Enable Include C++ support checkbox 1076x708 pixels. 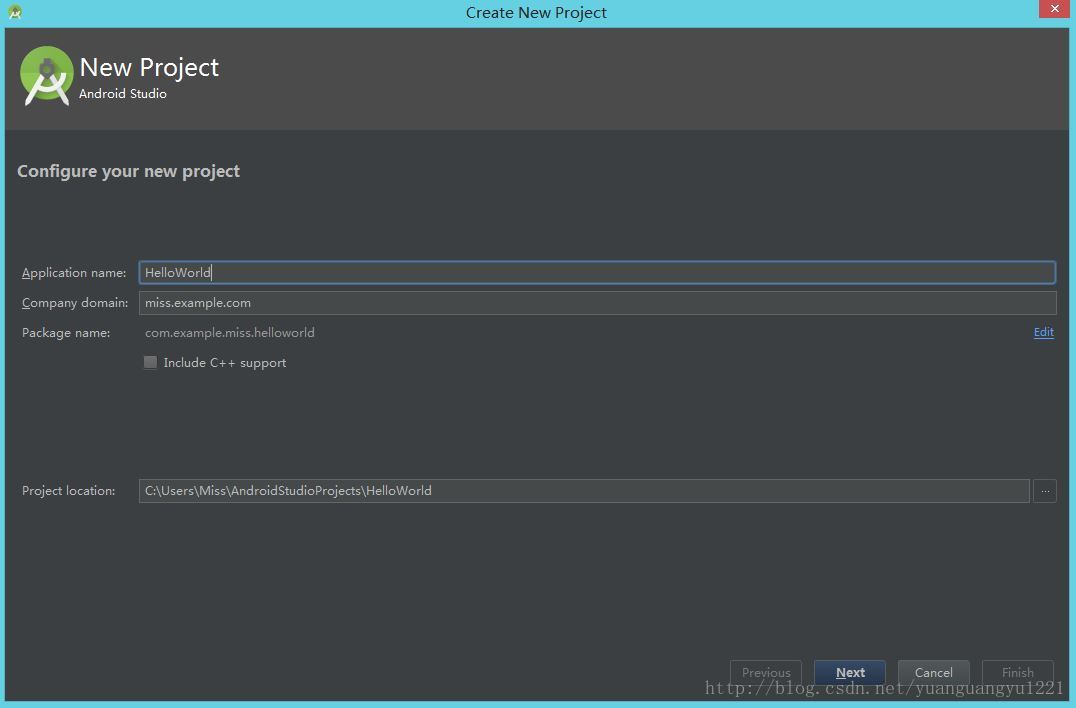(150, 362)
